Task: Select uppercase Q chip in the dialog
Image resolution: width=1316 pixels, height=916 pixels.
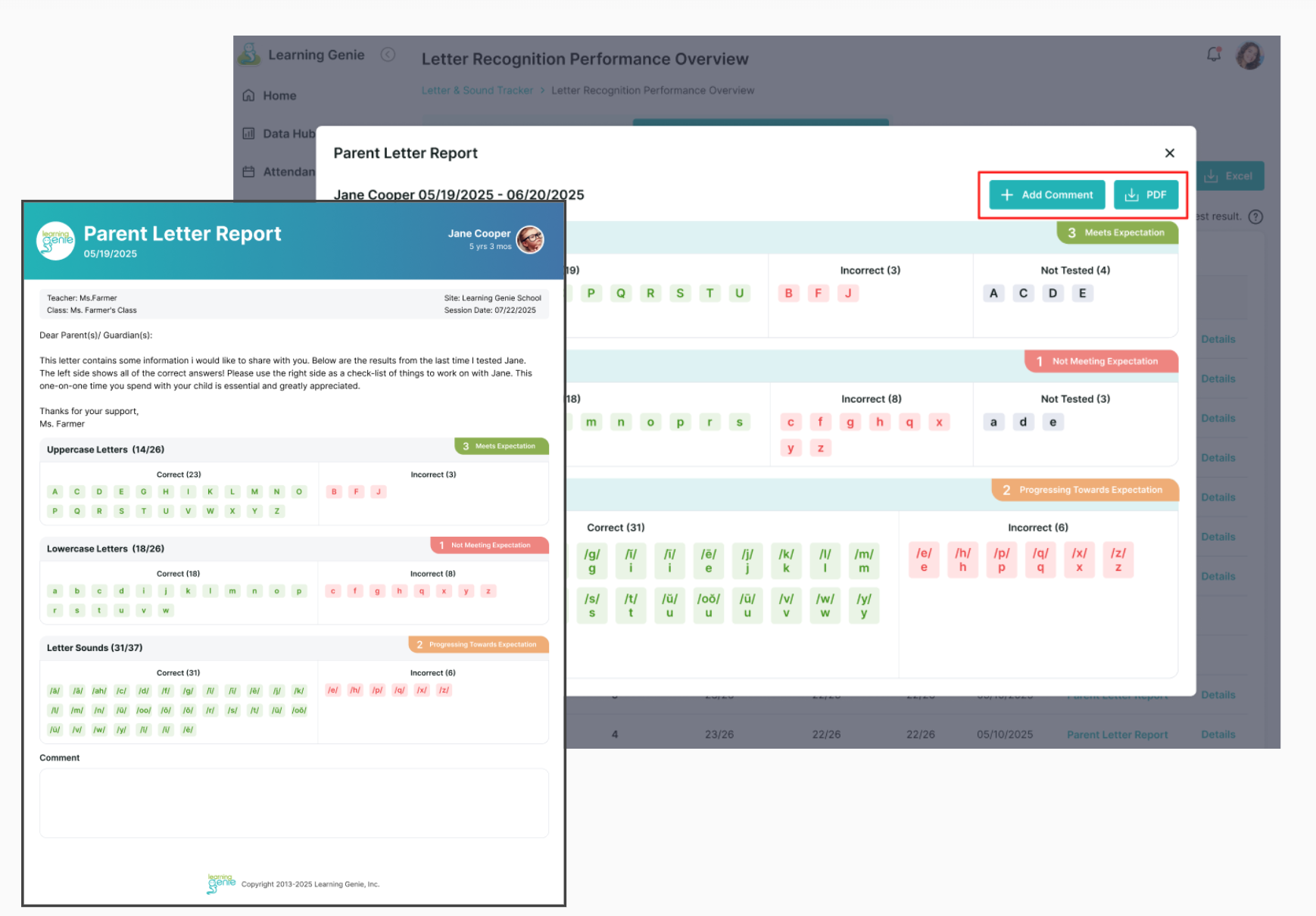Action: [x=621, y=293]
